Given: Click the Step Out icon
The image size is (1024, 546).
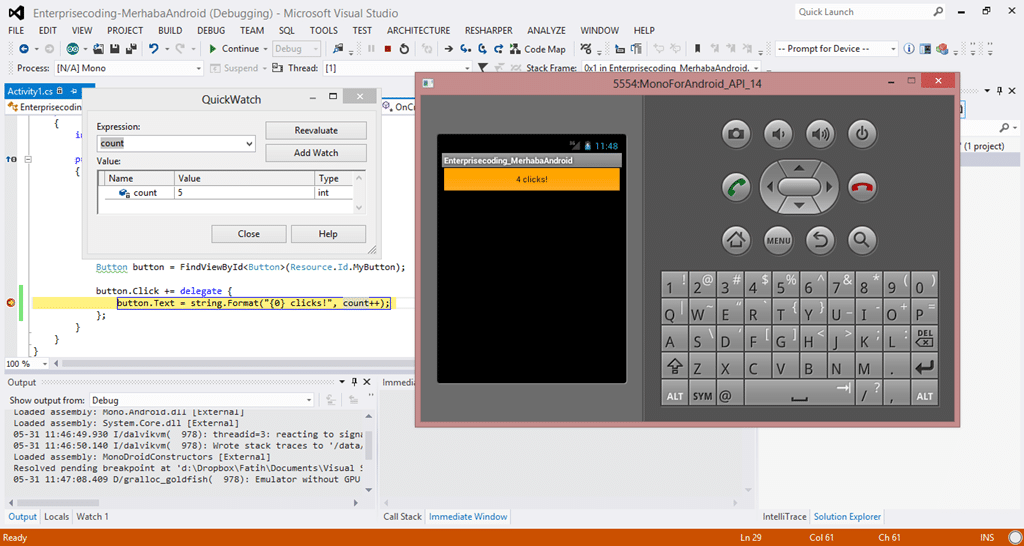Looking at the screenshot, I should 498,49.
